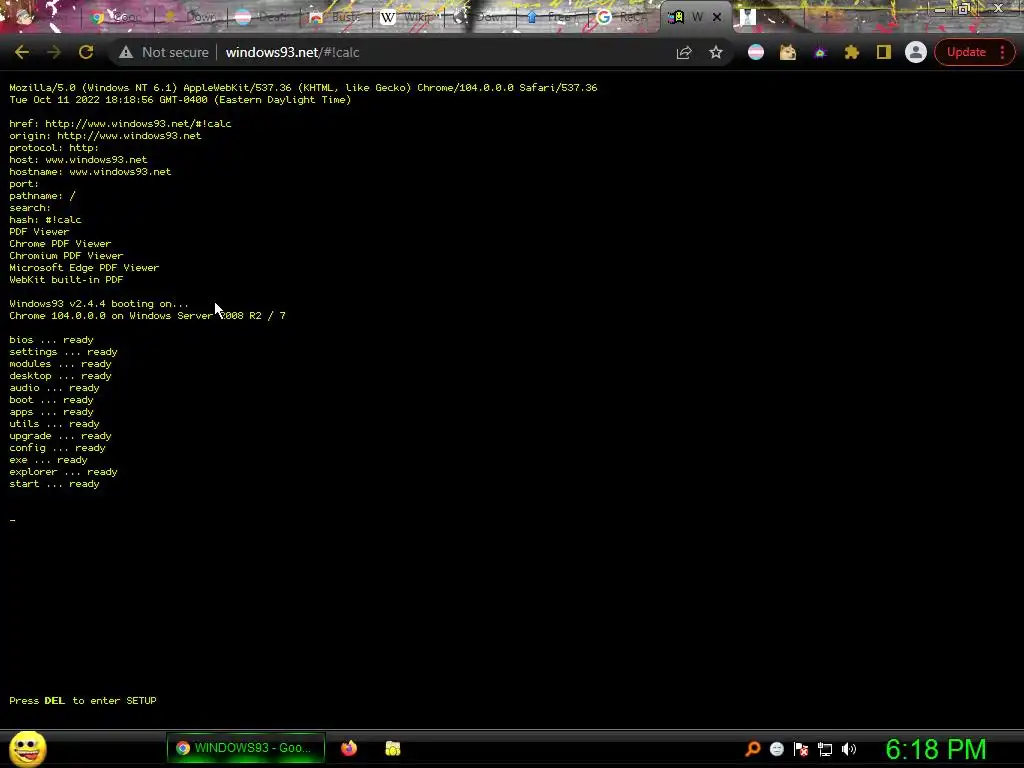Click the 'hash: #!calc' line
The image size is (1024, 768).
tap(45, 219)
